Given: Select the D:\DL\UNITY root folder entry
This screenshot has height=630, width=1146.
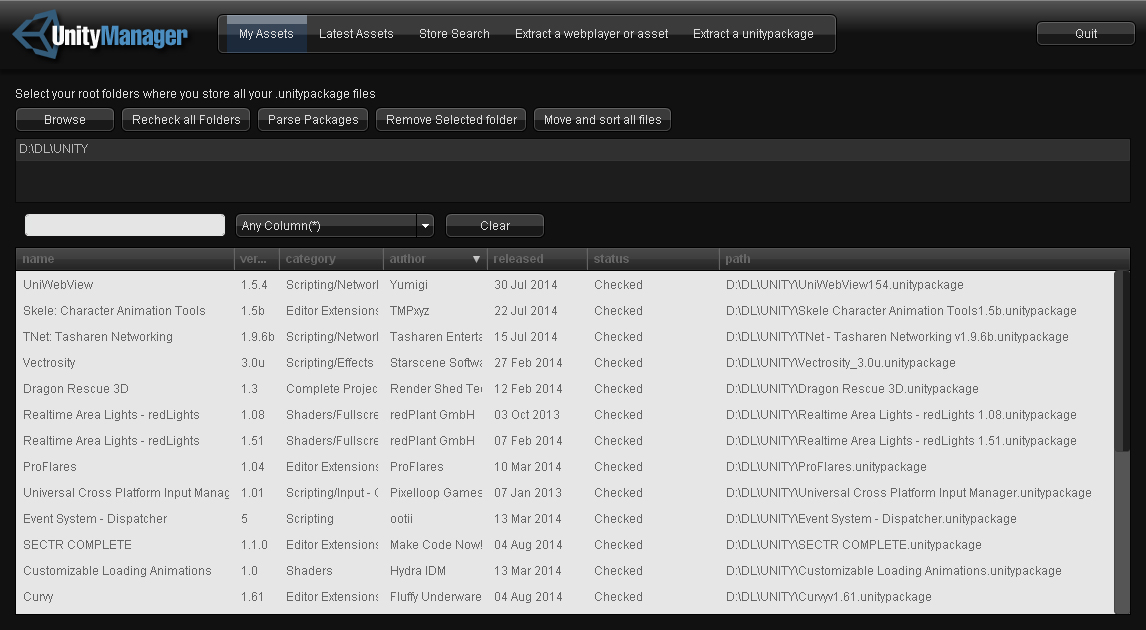Looking at the screenshot, I should pos(572,149).
